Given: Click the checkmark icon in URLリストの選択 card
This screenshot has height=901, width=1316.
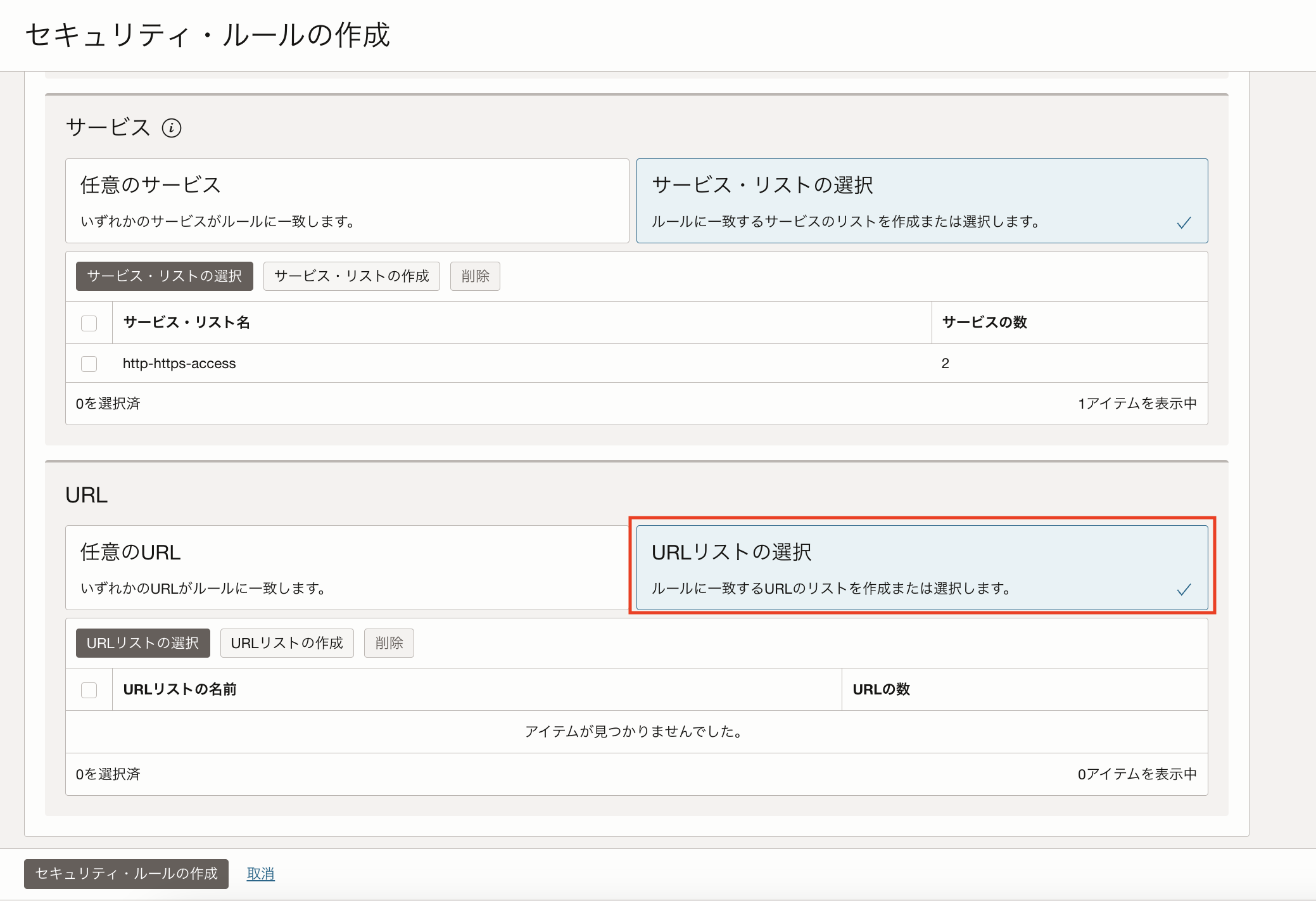Looking at the screenshot, I should 1184,590.
